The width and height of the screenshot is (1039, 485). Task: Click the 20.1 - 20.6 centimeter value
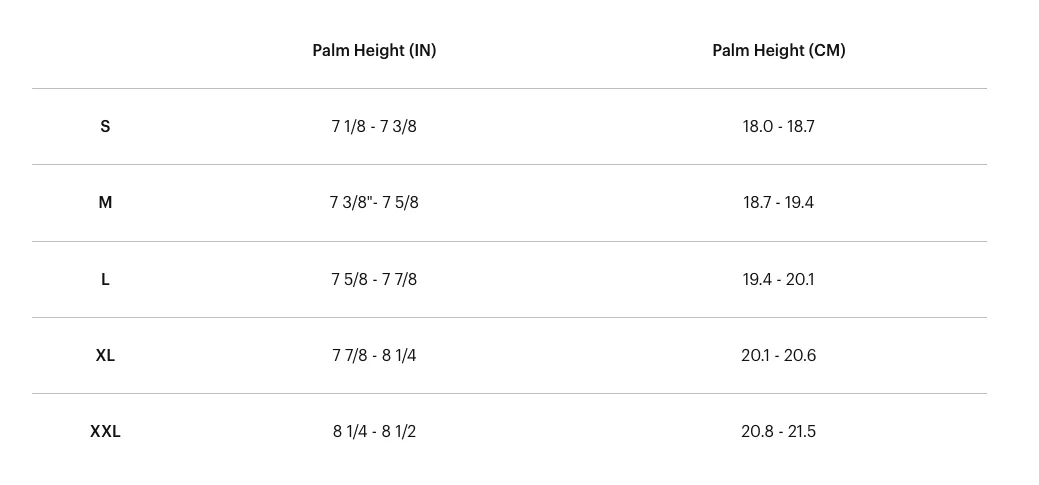[x=779, y=355]
